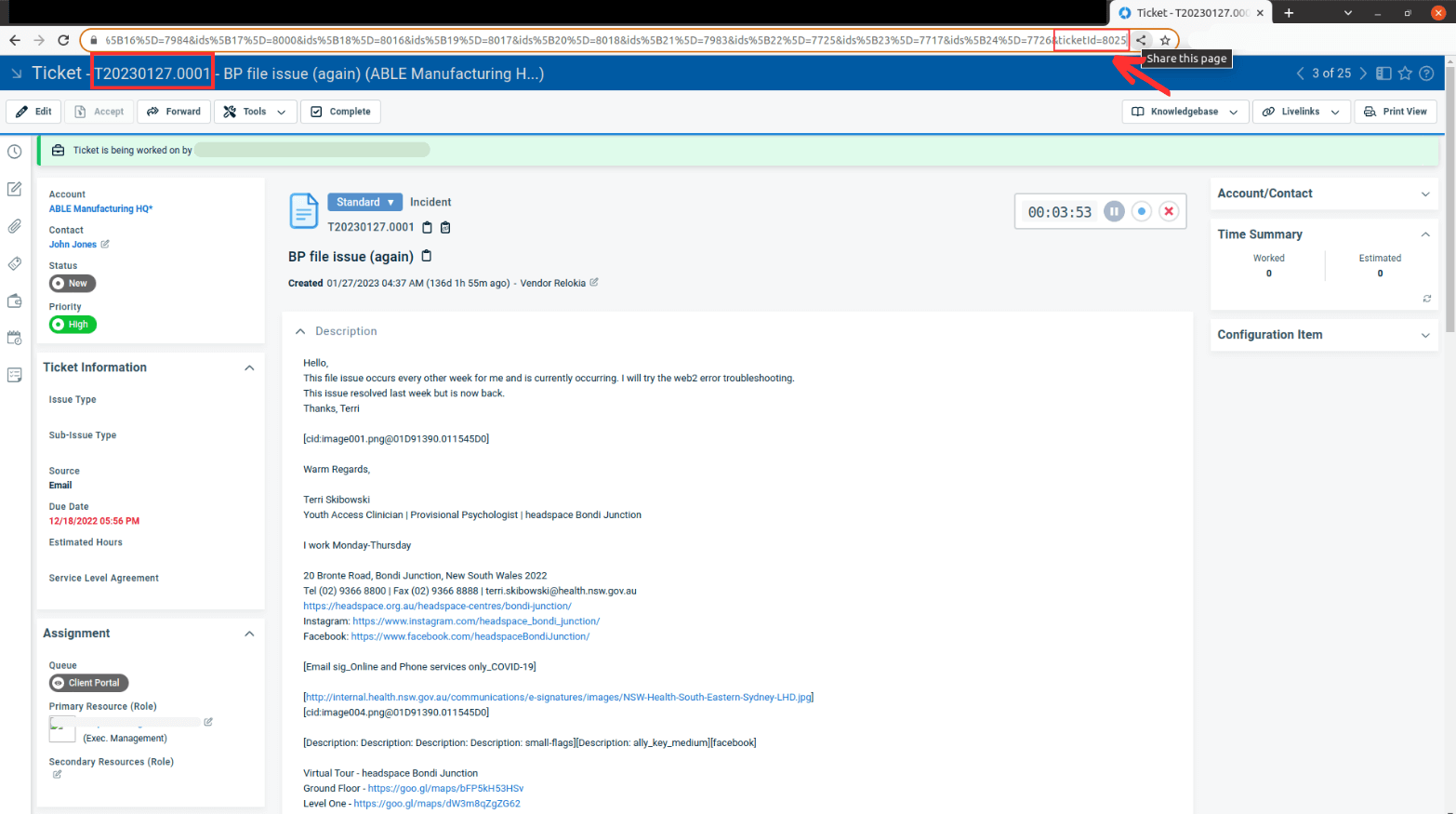
Task: Open the NSW-Health e-signature image link
Action: pos(559,697)
